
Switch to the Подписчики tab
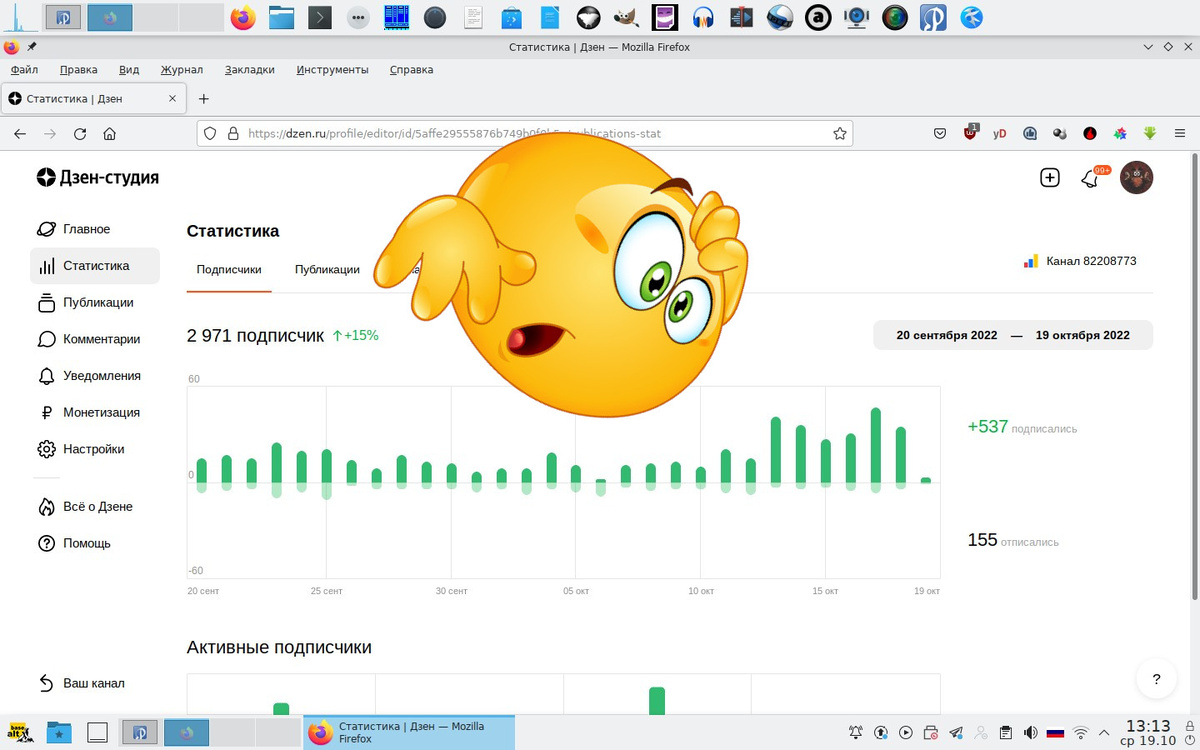click(229, 270)
